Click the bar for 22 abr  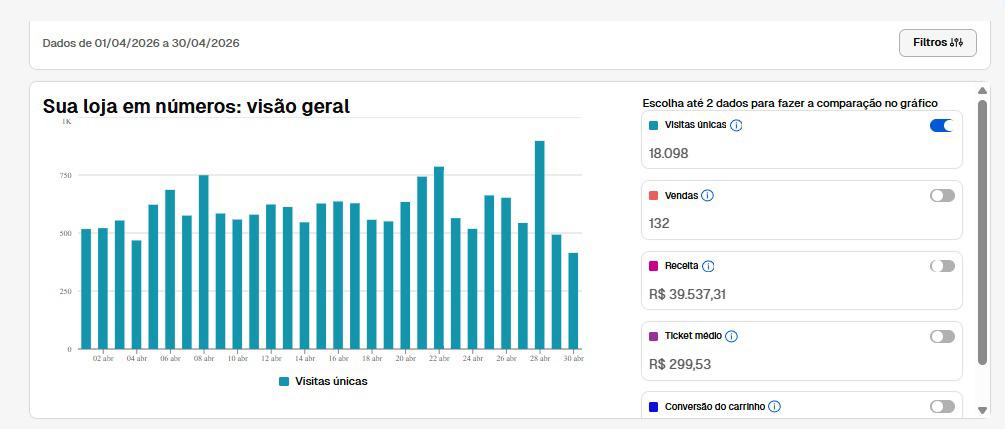(x=439, y=258)
